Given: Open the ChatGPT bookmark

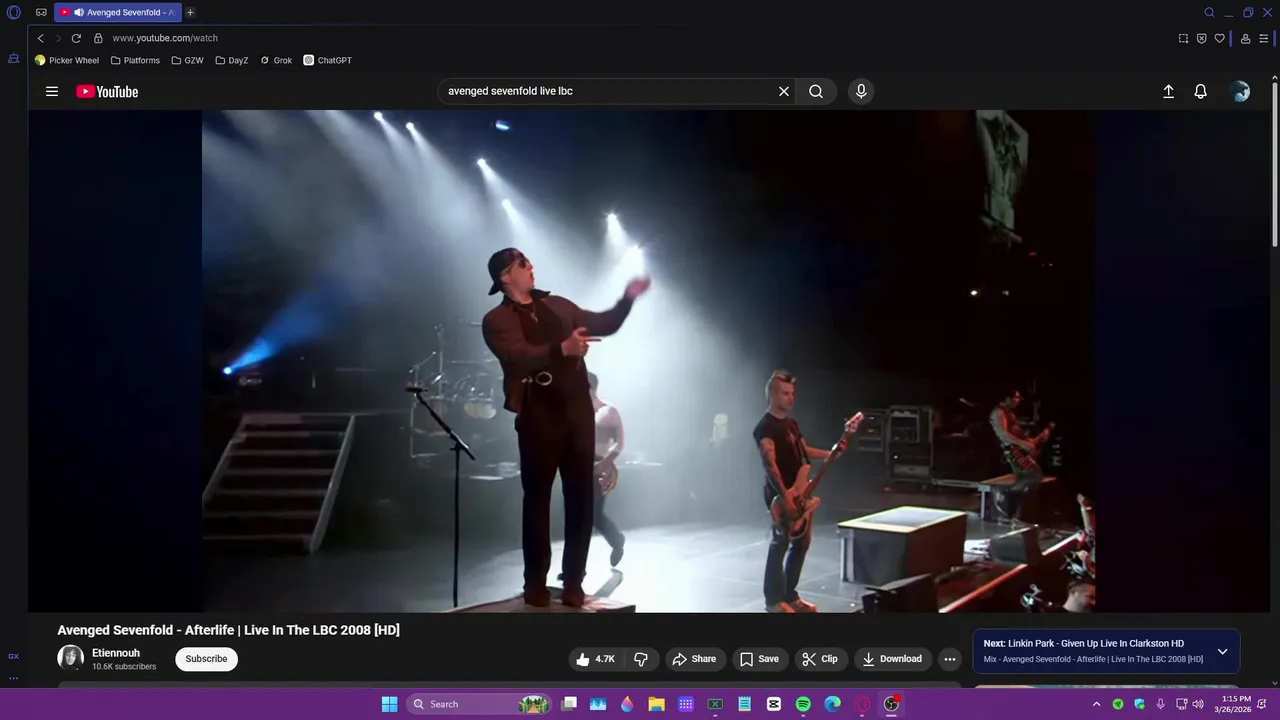Looking at the screenshot, I should (328, 60).
